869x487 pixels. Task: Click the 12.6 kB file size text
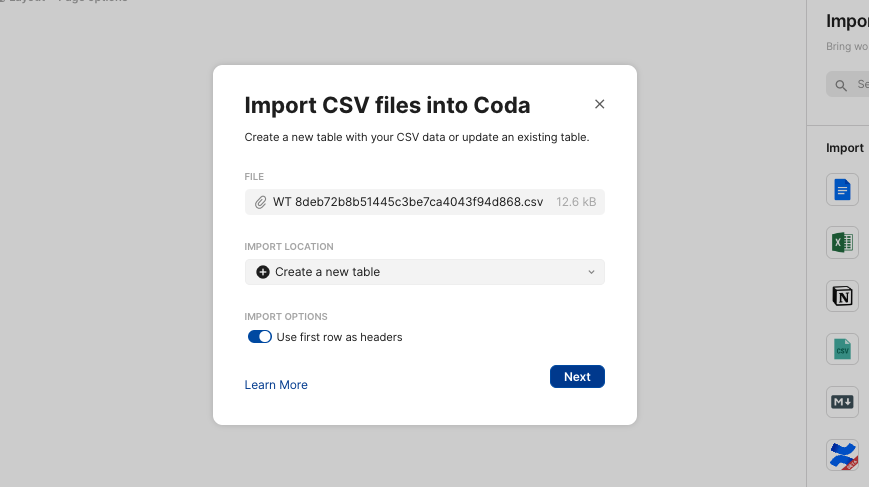[x=576, y=202]
